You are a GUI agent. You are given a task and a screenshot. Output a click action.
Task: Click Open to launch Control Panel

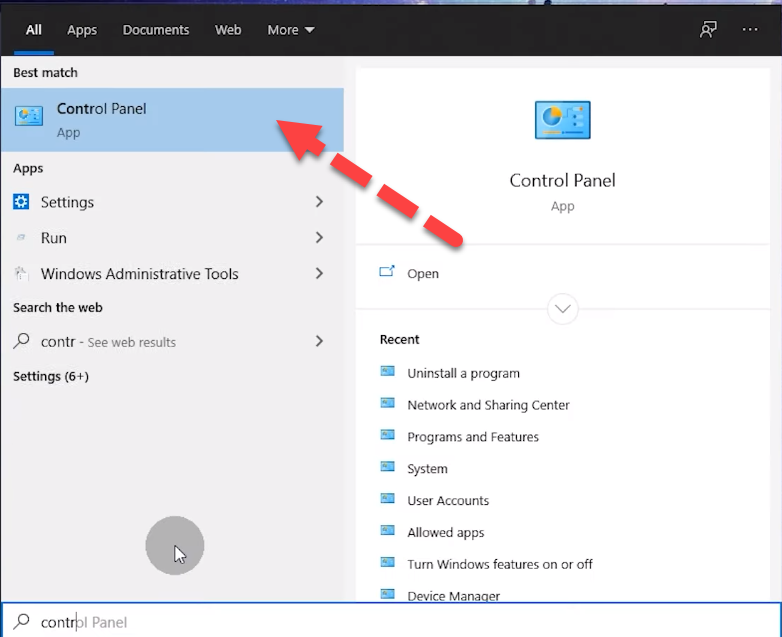(x=423, y=274)
